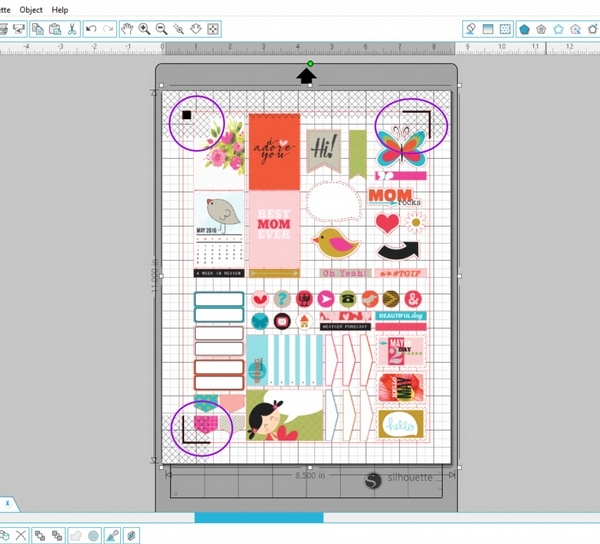Click the Zoom Out magnifier

click(161, 29)
